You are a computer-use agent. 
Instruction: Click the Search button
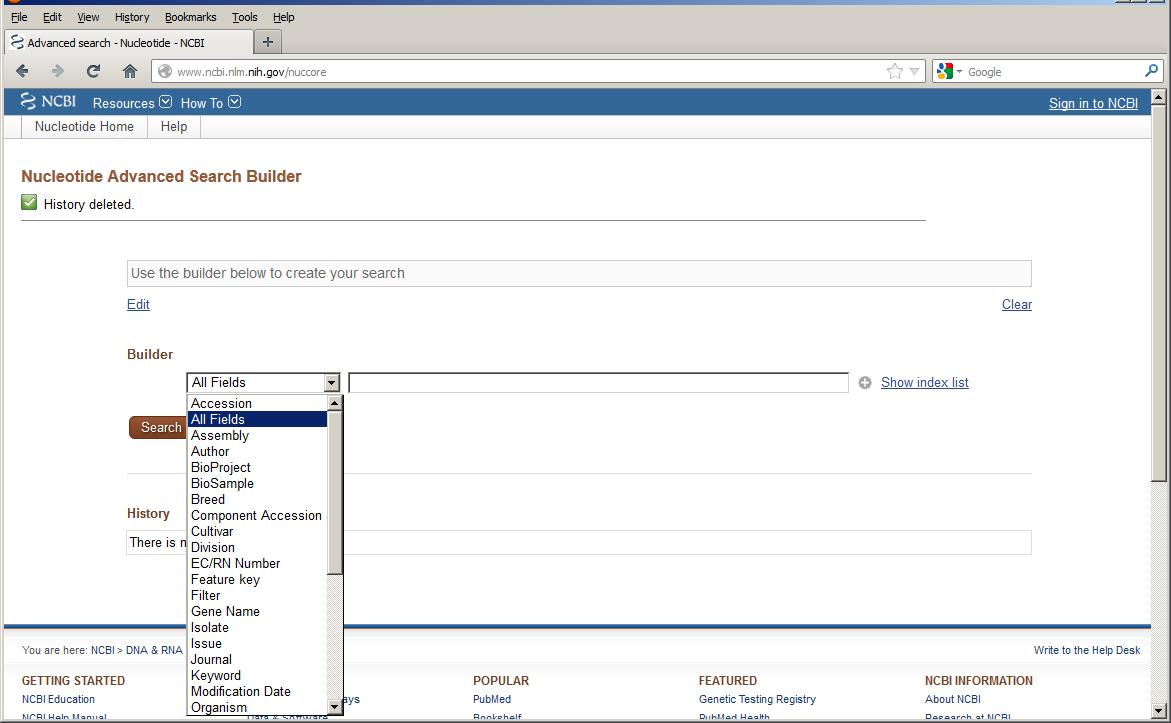pyautogui.click(x=158, y=427)
